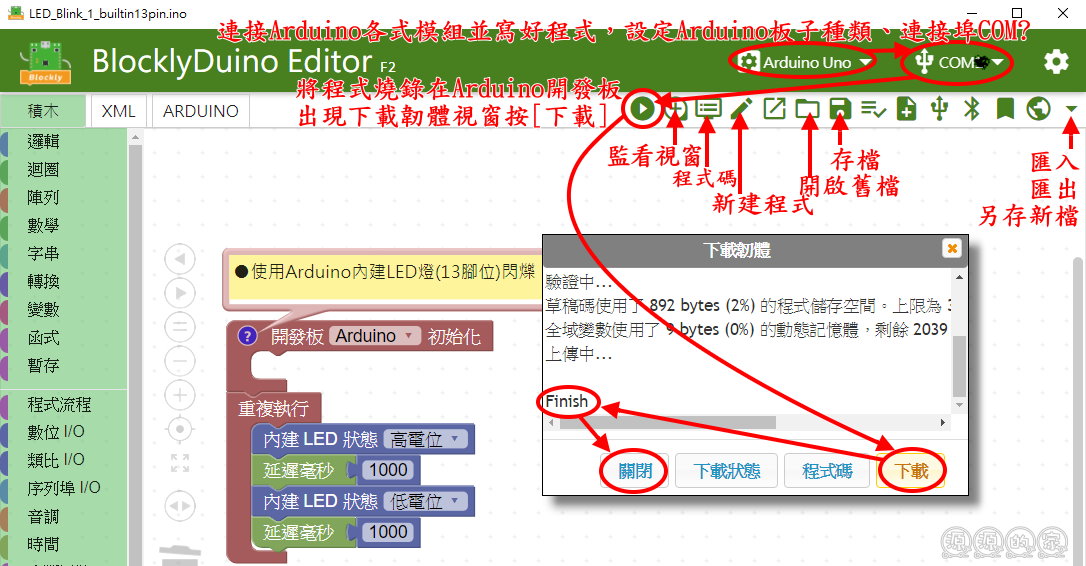Switch to the XML tab
This screenshot has height=566, width=1086.
point(118,111)
